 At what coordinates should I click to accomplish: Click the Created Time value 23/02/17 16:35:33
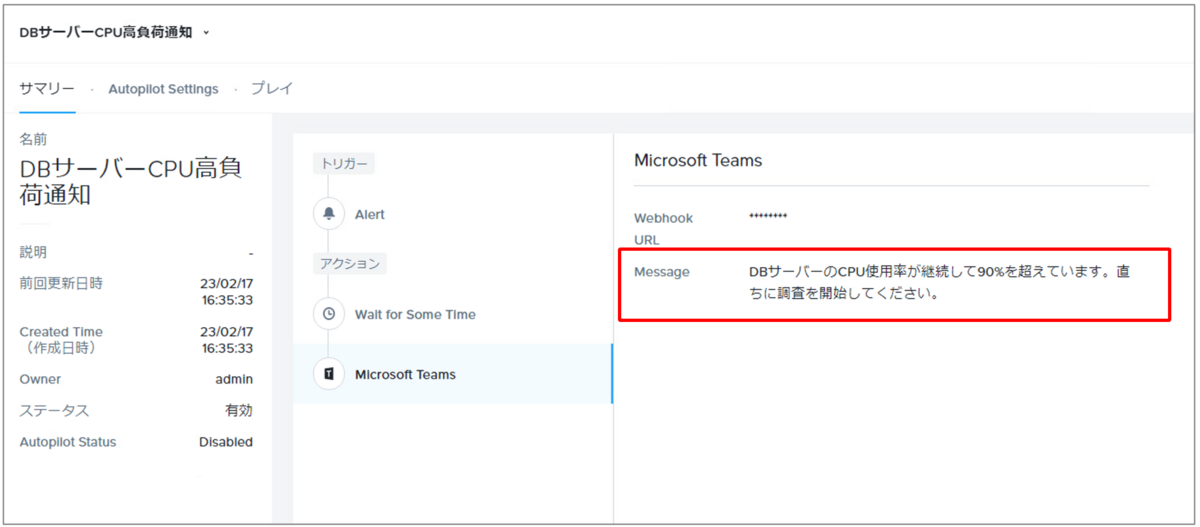[x=226, y=340]
